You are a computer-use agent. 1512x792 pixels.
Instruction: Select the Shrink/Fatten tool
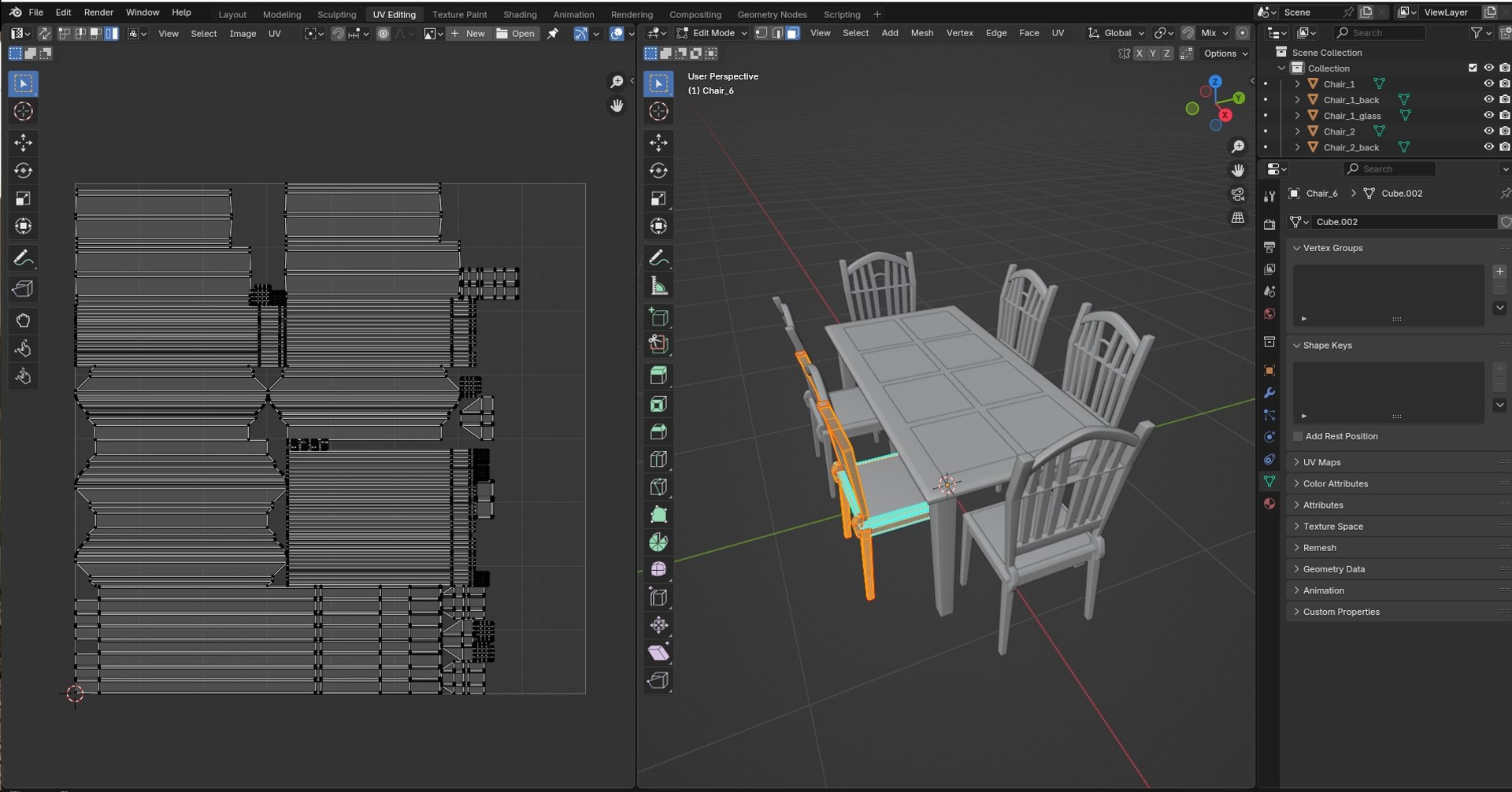click(658, 626)
